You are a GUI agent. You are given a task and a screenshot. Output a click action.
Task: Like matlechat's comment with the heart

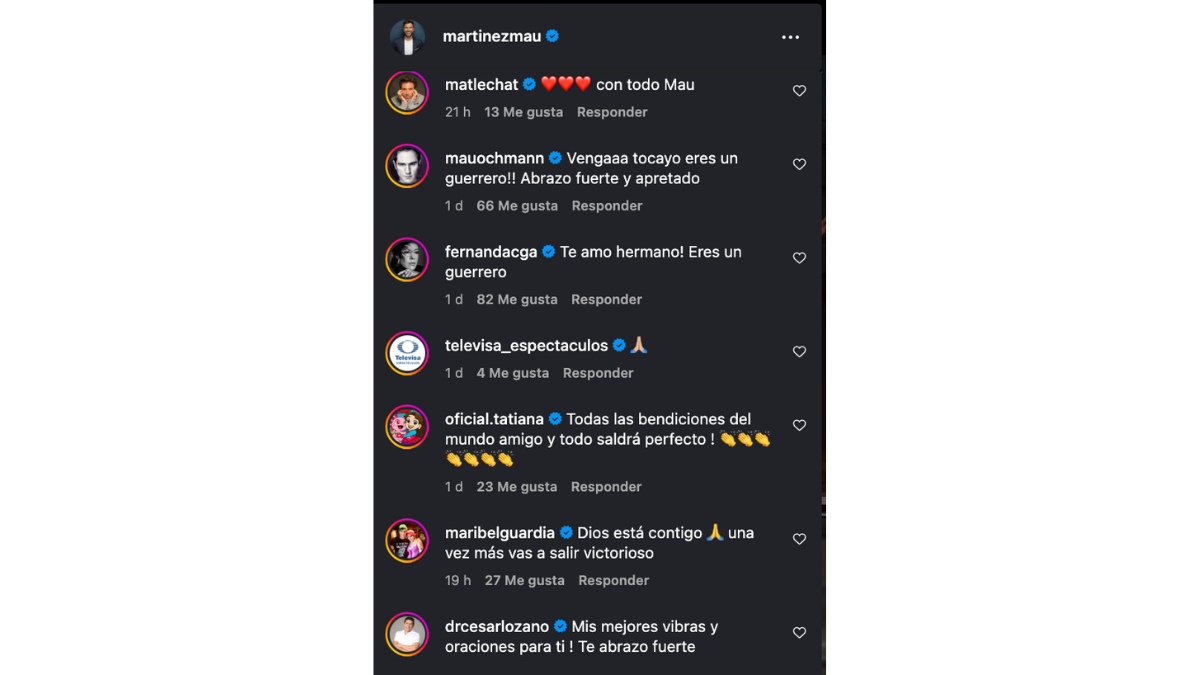799,91
